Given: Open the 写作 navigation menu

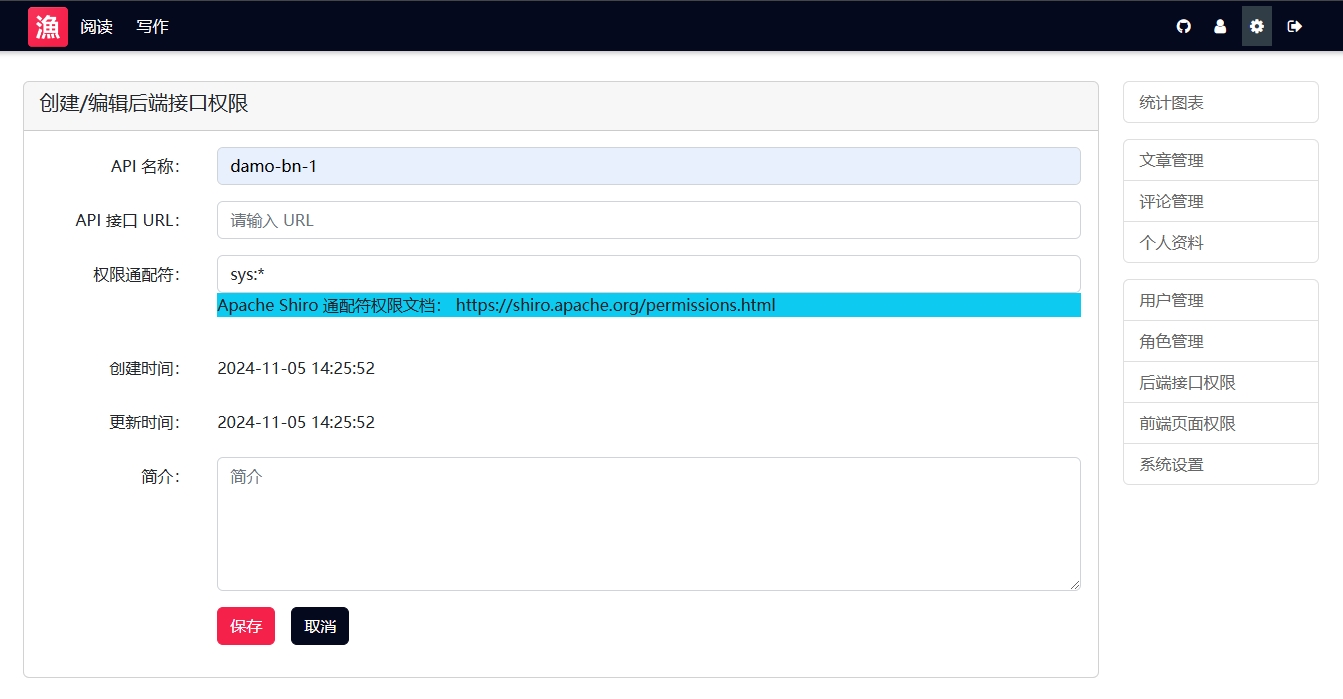Looking at the screenshot, I should coord(152,27).
